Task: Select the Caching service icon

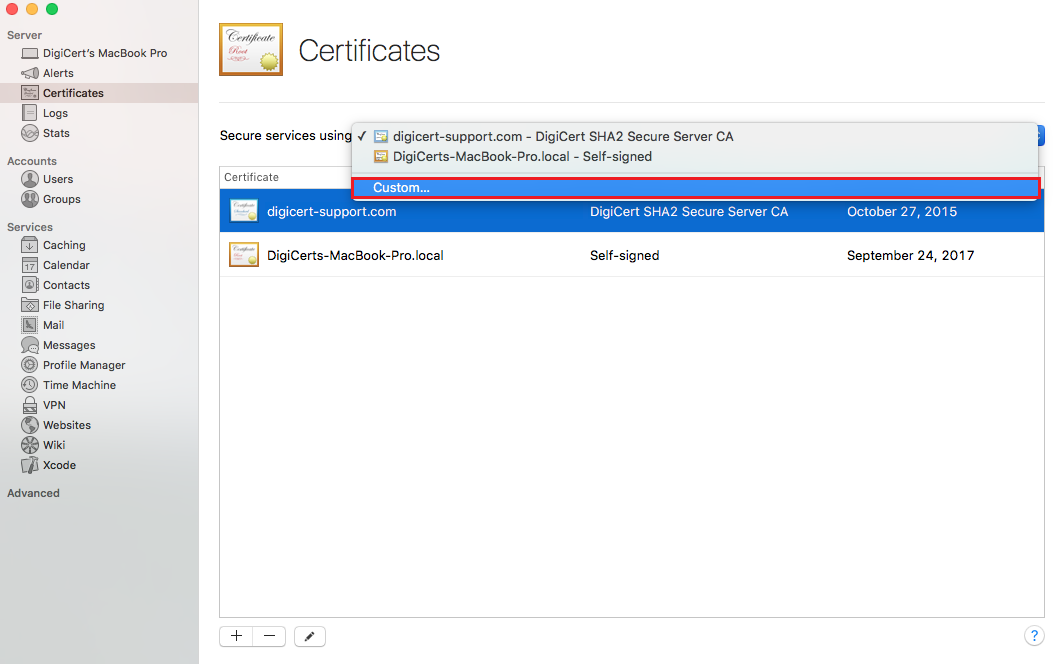Action: pos(30,245)
